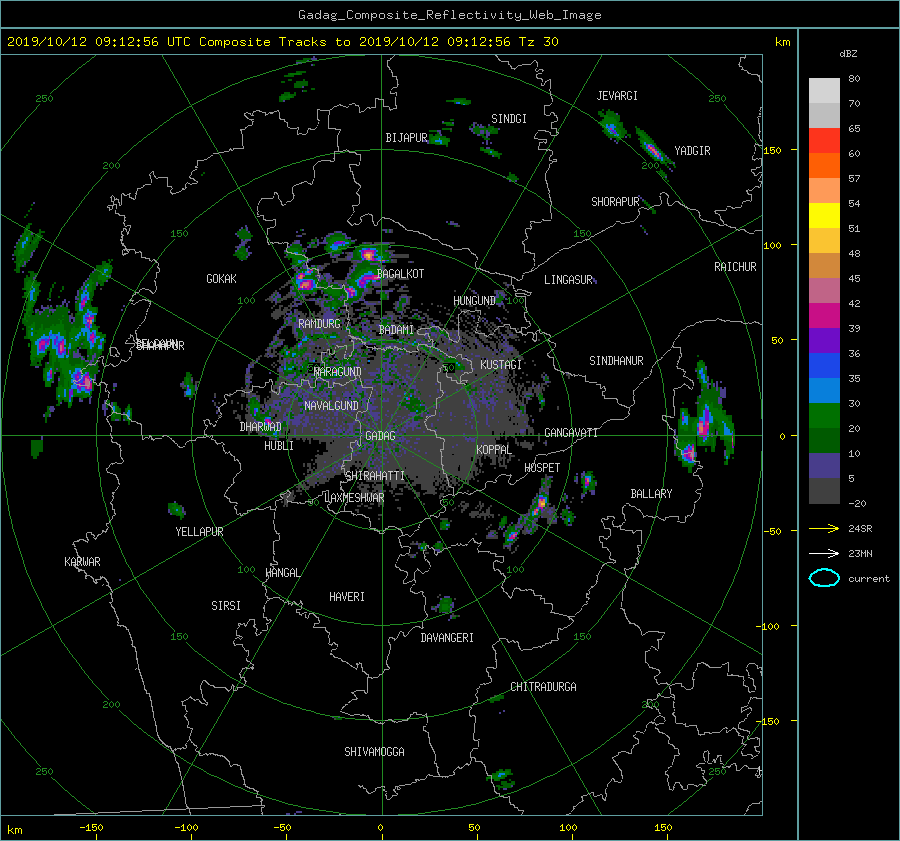
Task: Select the HAVERI label
Action: point(347,598)
